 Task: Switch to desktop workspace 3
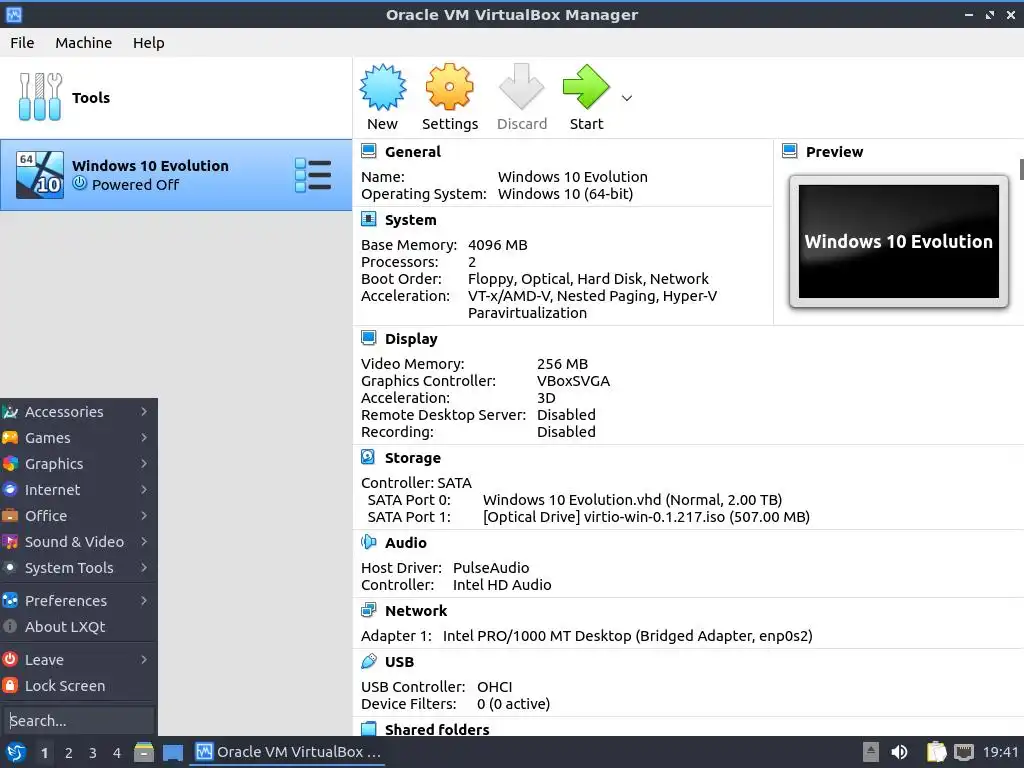93,753
